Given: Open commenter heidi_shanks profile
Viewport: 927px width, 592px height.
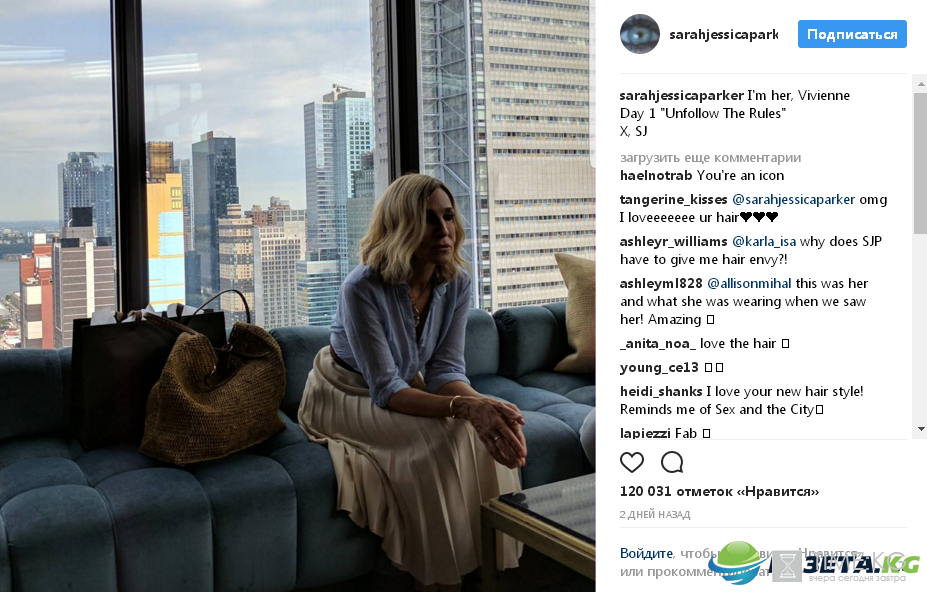Looking at the screenshot, I should click(661, 392).
